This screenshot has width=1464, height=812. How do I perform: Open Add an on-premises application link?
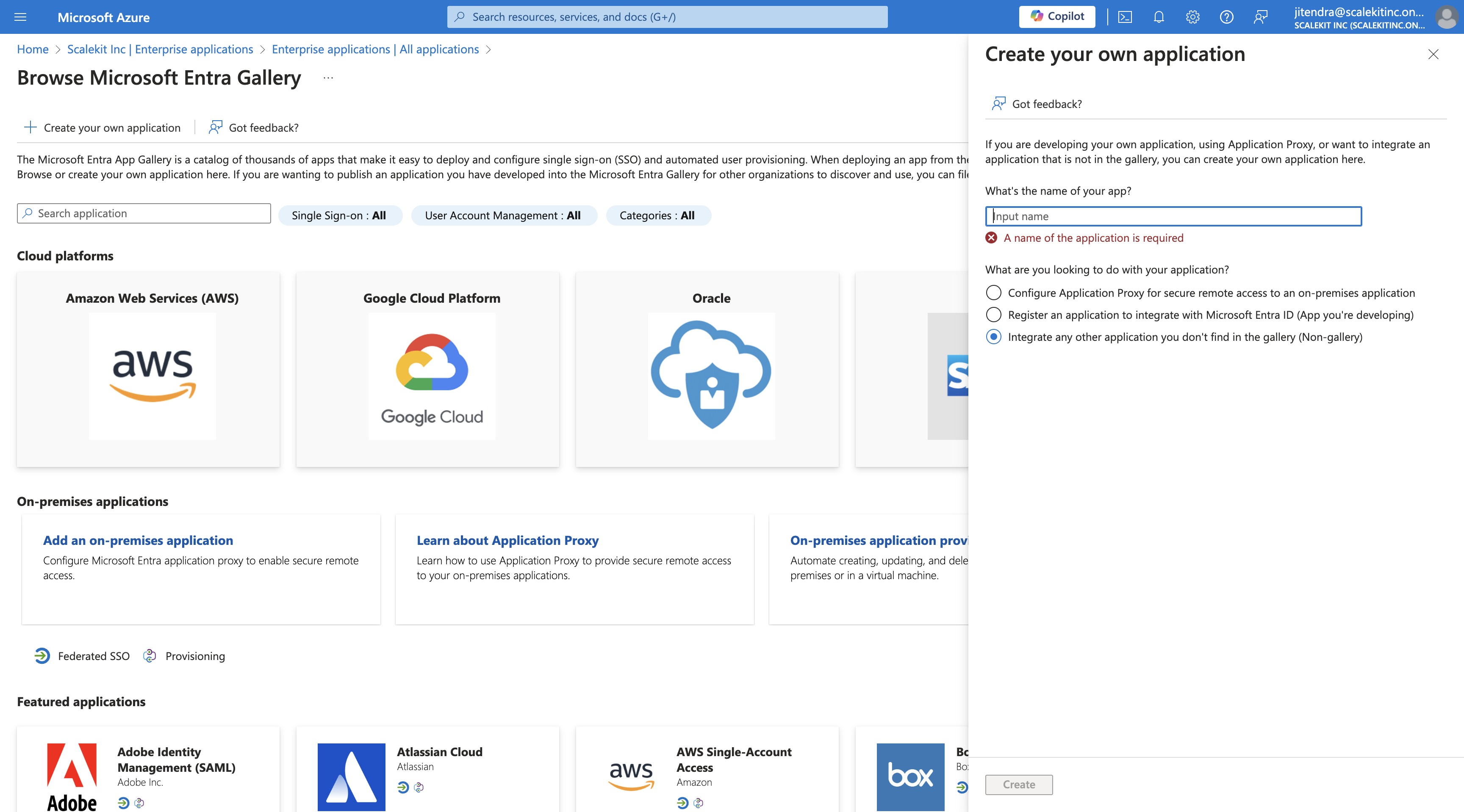coord(138,540)
